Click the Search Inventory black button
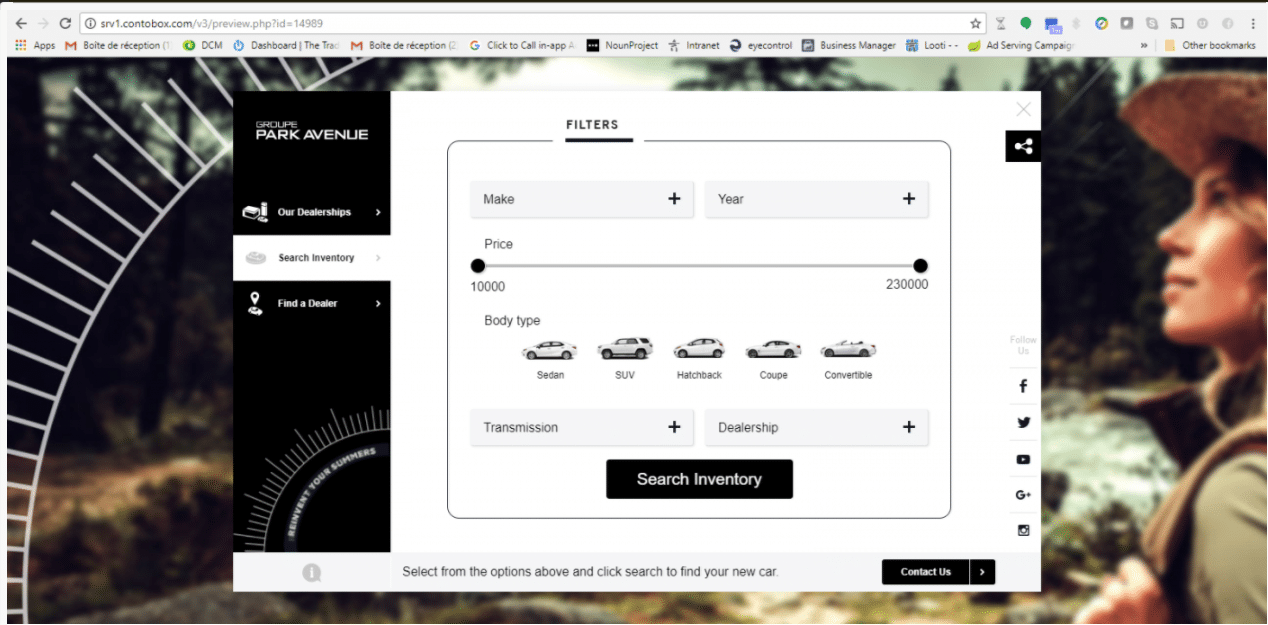 699,479
